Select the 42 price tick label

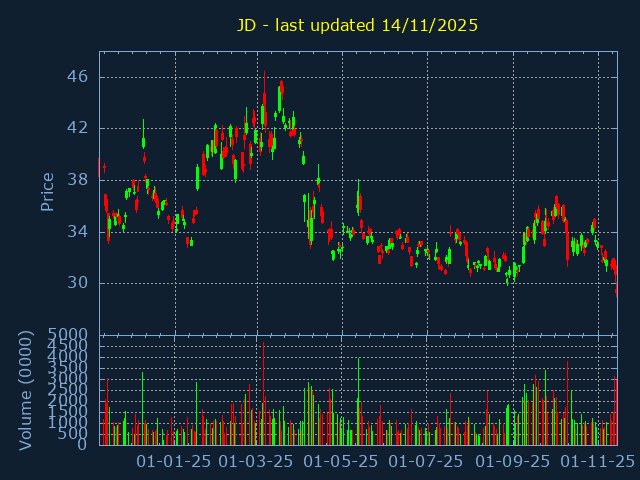coord(79,128)
